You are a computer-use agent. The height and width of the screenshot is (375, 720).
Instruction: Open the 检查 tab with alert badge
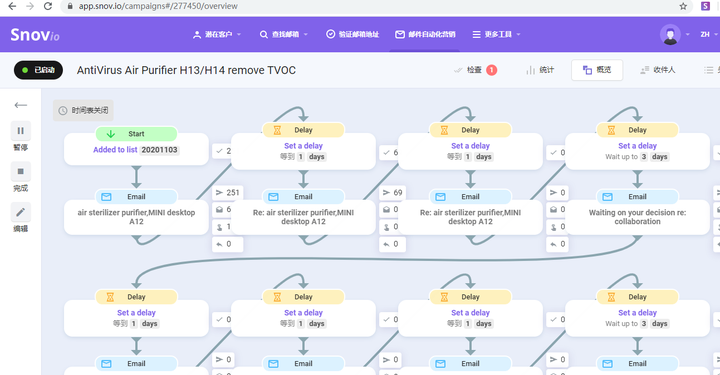(474, 70)
